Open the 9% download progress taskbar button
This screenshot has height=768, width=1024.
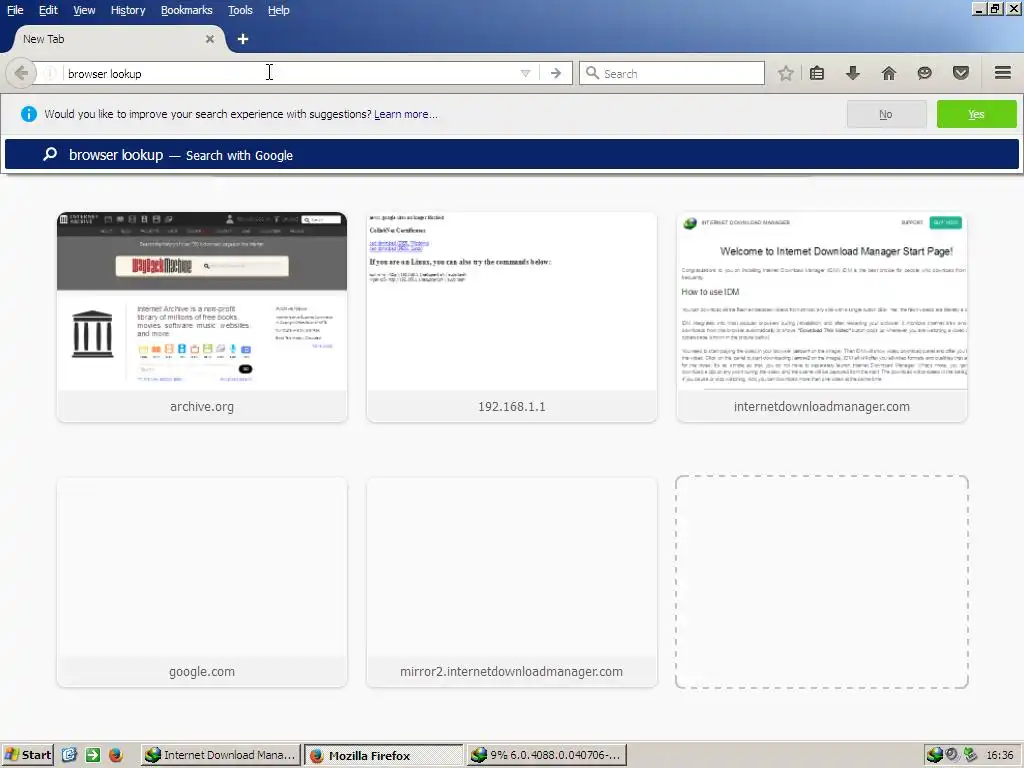[x=547, y=755]
